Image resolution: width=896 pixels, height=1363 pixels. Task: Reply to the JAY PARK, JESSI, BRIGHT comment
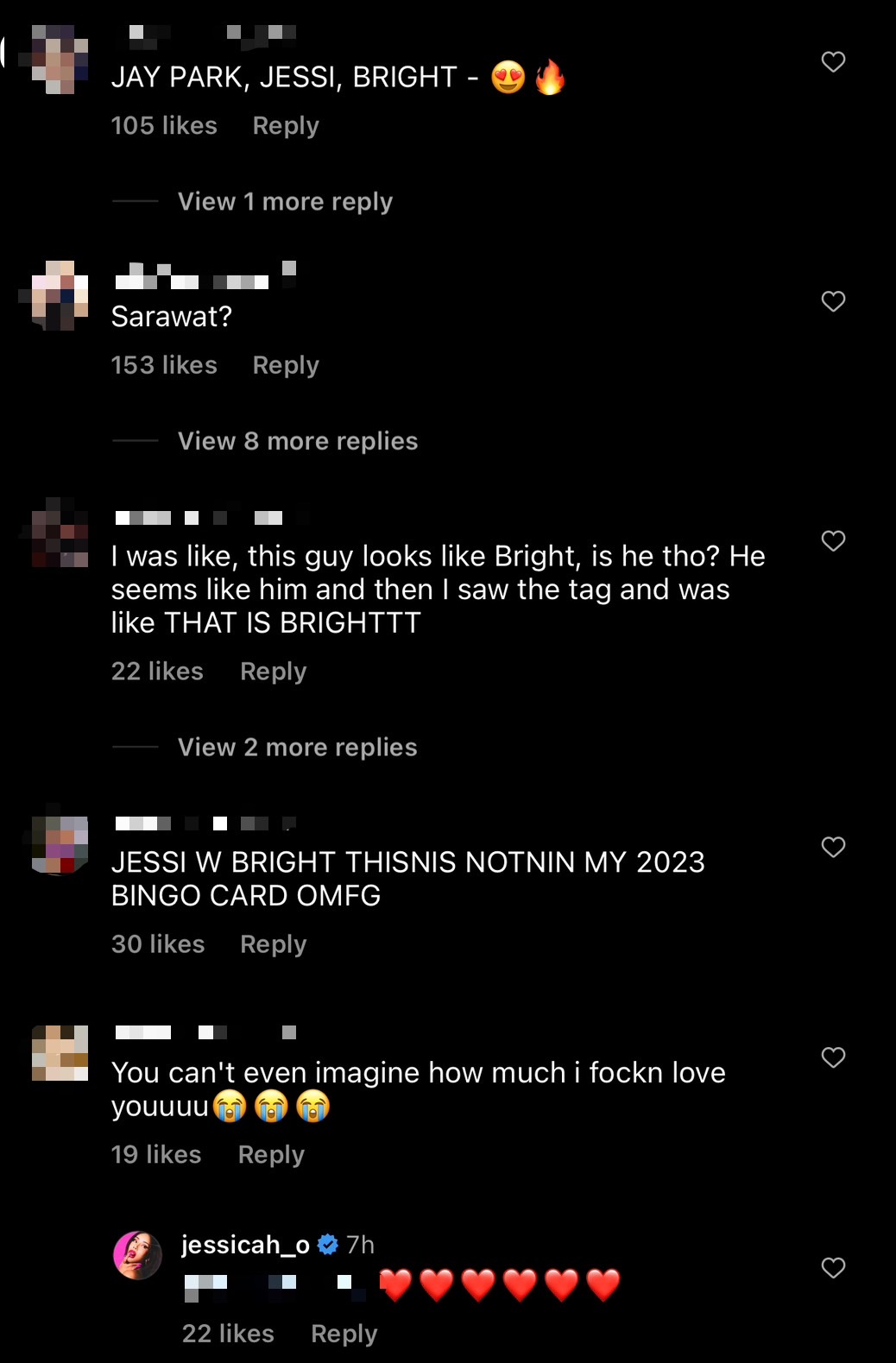point(286,126)
